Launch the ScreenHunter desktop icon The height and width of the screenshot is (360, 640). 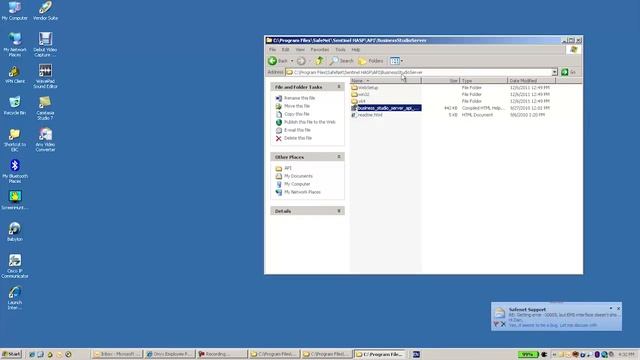pos(15,200)
